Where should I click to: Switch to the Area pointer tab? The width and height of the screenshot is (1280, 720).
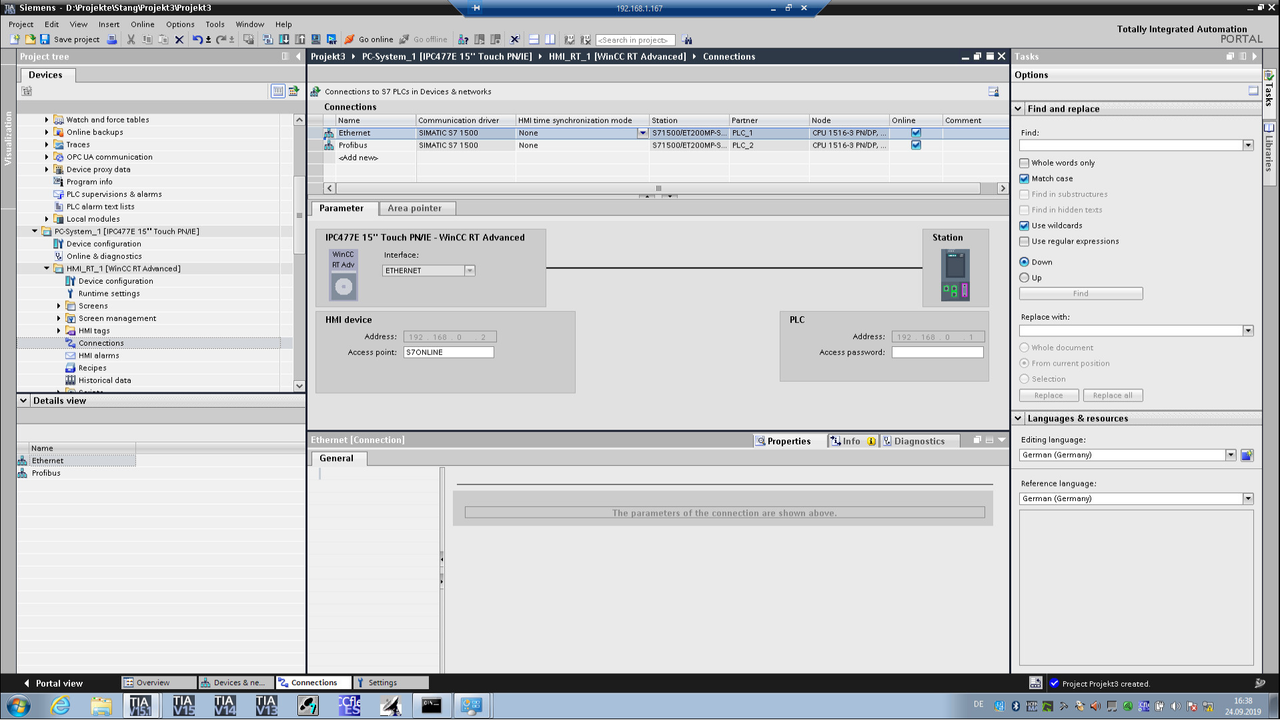[414, 208]
